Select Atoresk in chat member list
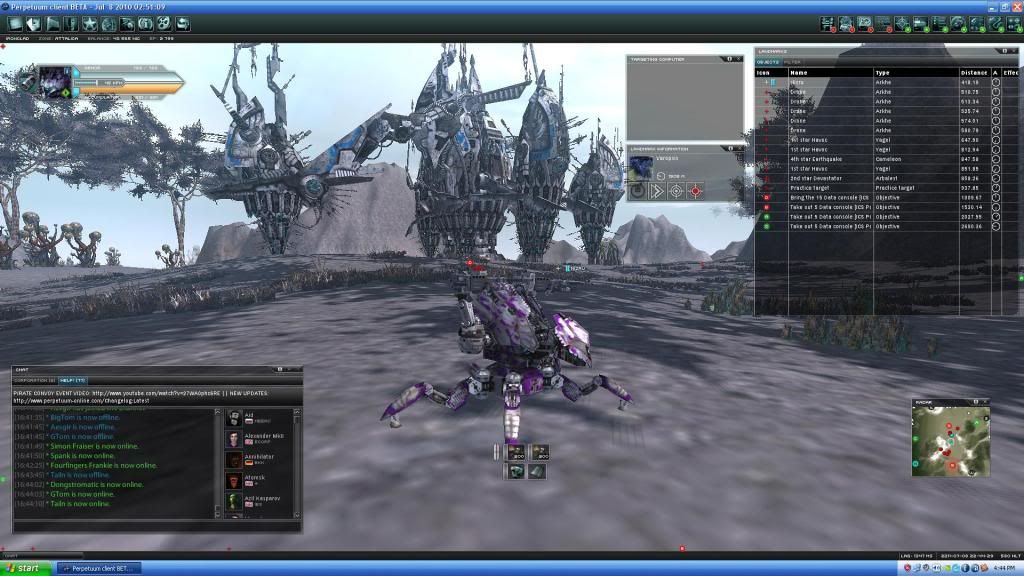This screenshot has width=1024, height=576. click(x=259, y=480)
